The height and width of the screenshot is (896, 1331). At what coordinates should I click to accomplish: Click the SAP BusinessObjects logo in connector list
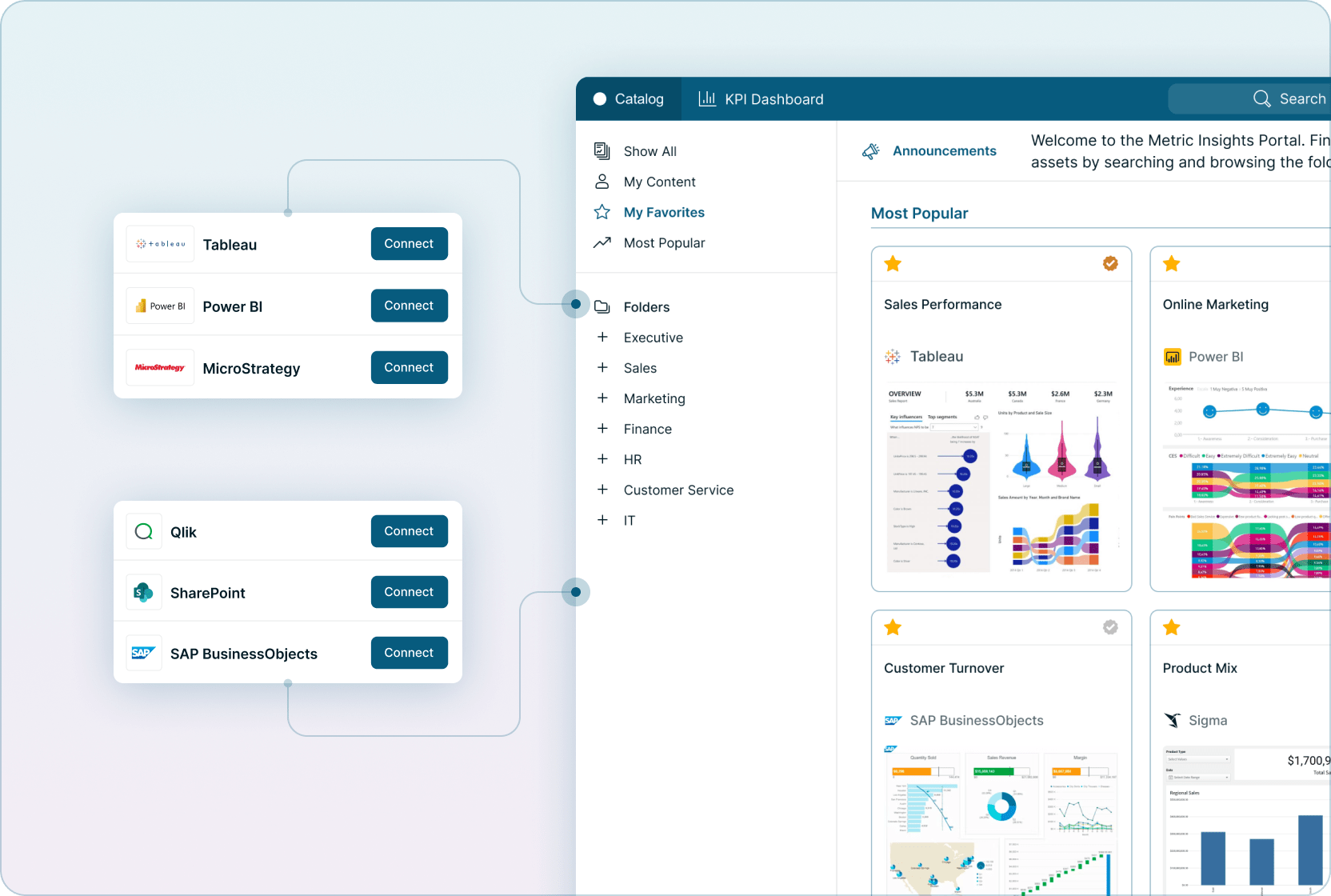point(144,653)
